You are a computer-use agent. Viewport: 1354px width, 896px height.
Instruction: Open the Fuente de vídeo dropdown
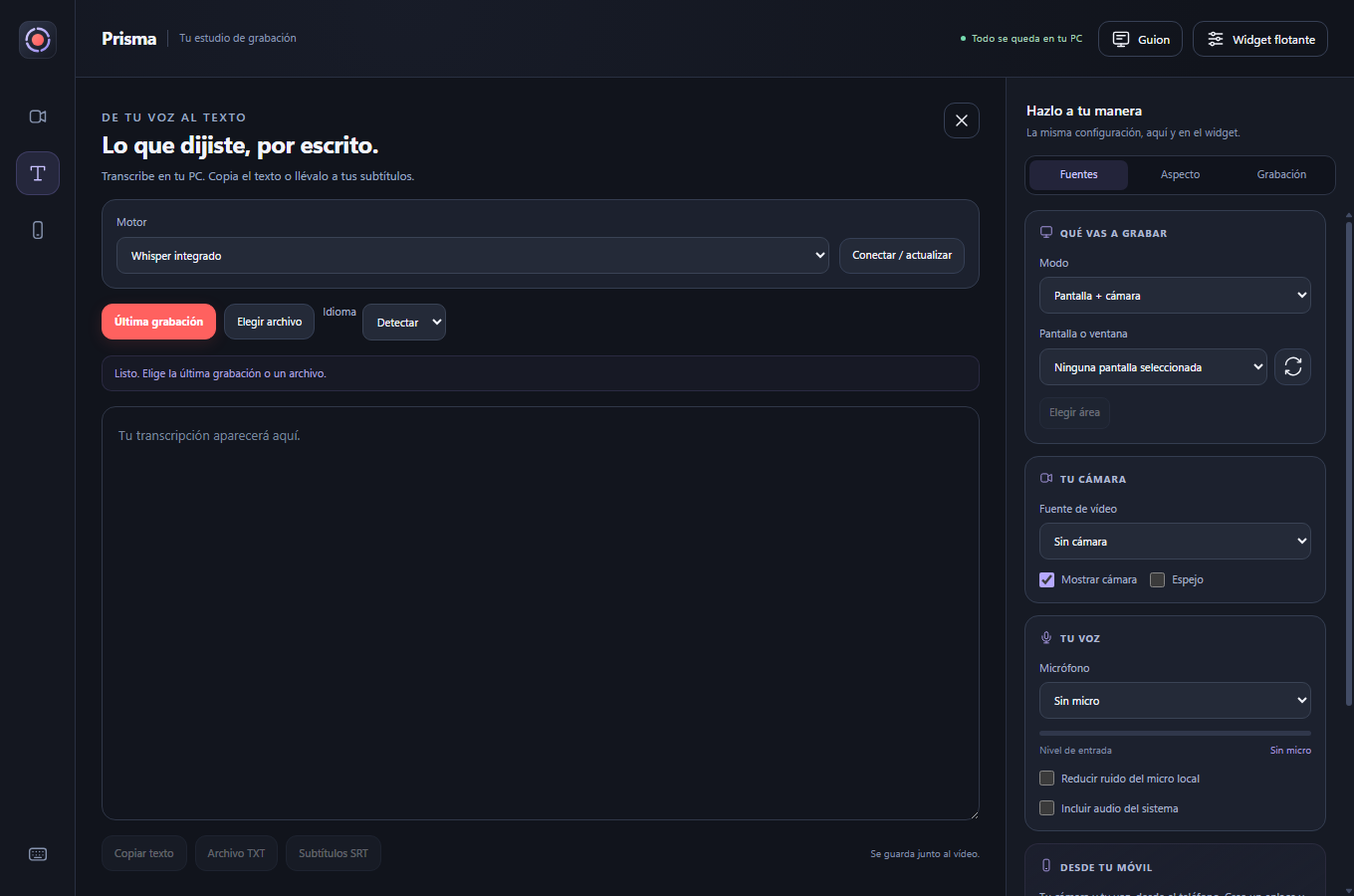click(x=1175, y=542)
